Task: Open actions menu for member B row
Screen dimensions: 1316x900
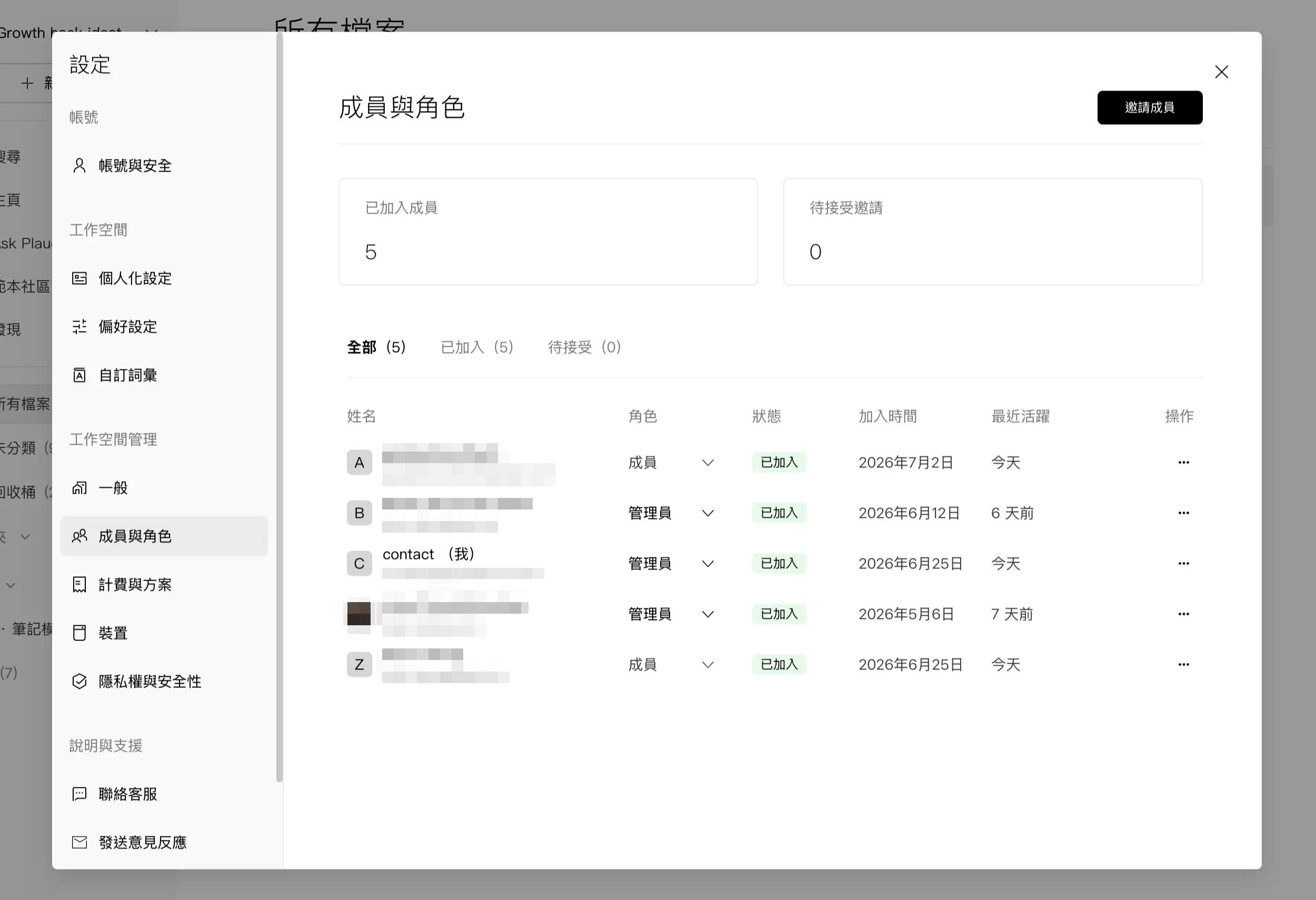Action: 1183,513
